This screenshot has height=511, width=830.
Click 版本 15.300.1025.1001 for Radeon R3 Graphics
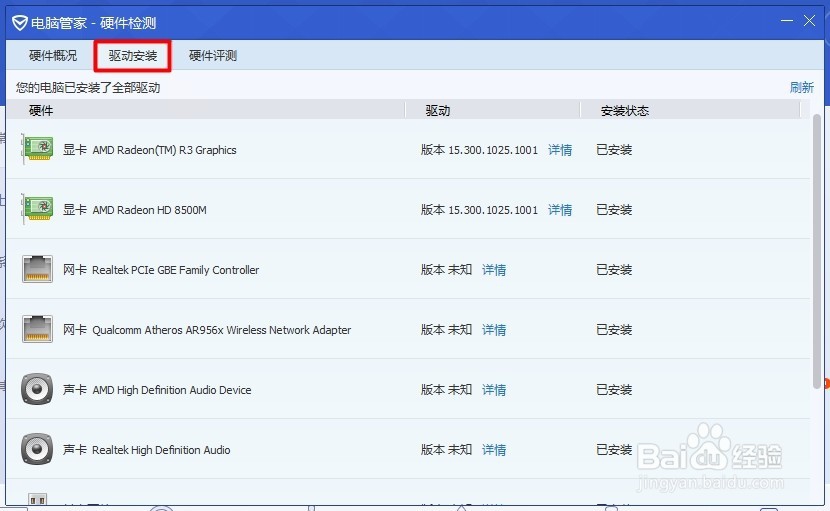point(479,150)
